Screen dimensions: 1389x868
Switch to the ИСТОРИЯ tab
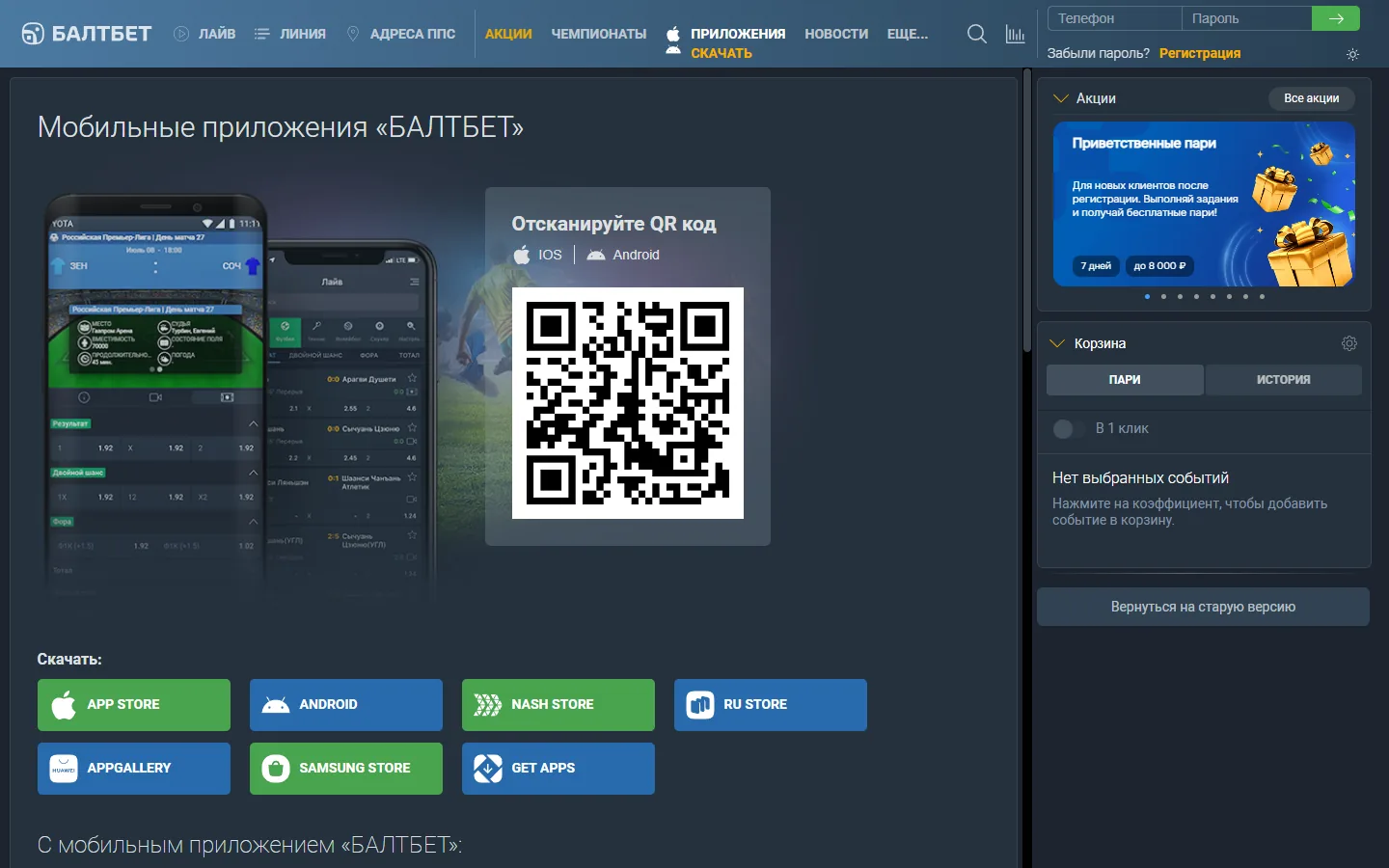click(x=1283, y=380)
